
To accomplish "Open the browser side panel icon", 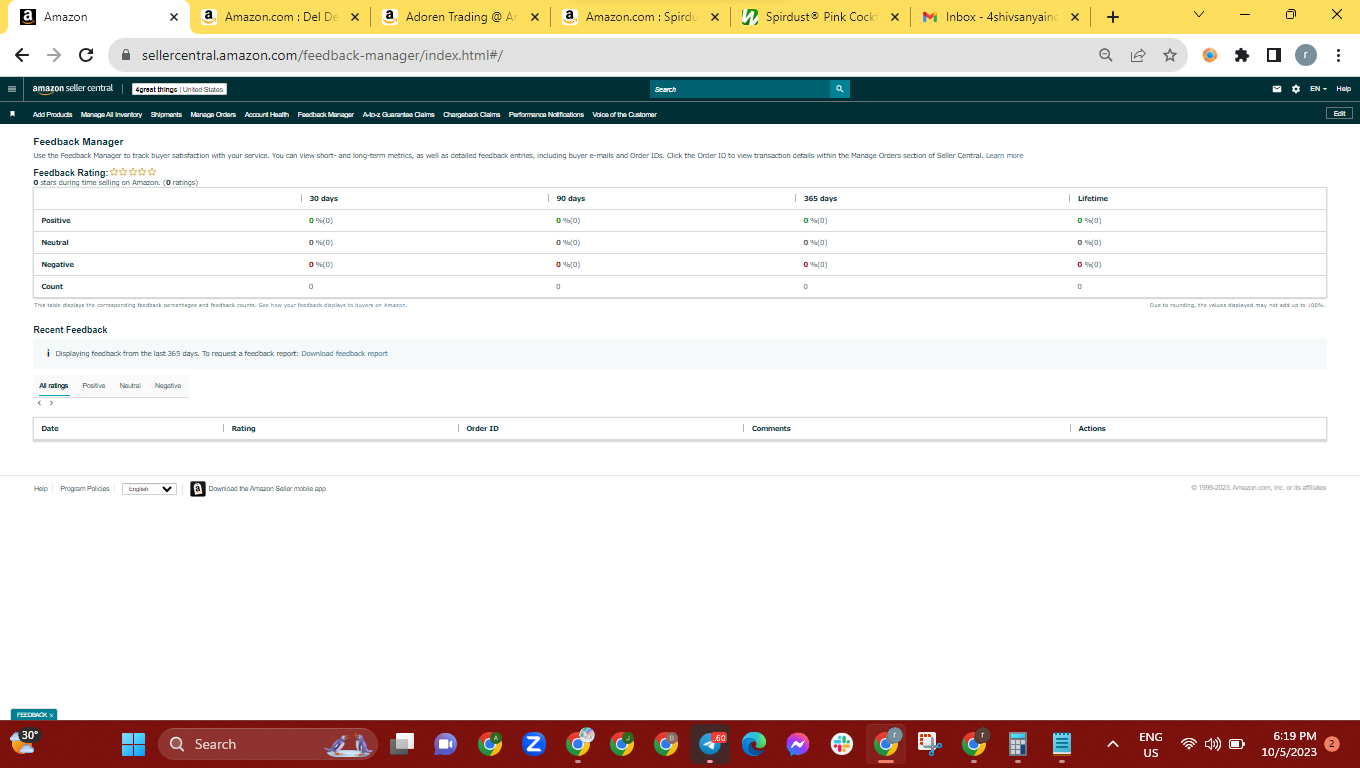I will [x=1274, y=55].
